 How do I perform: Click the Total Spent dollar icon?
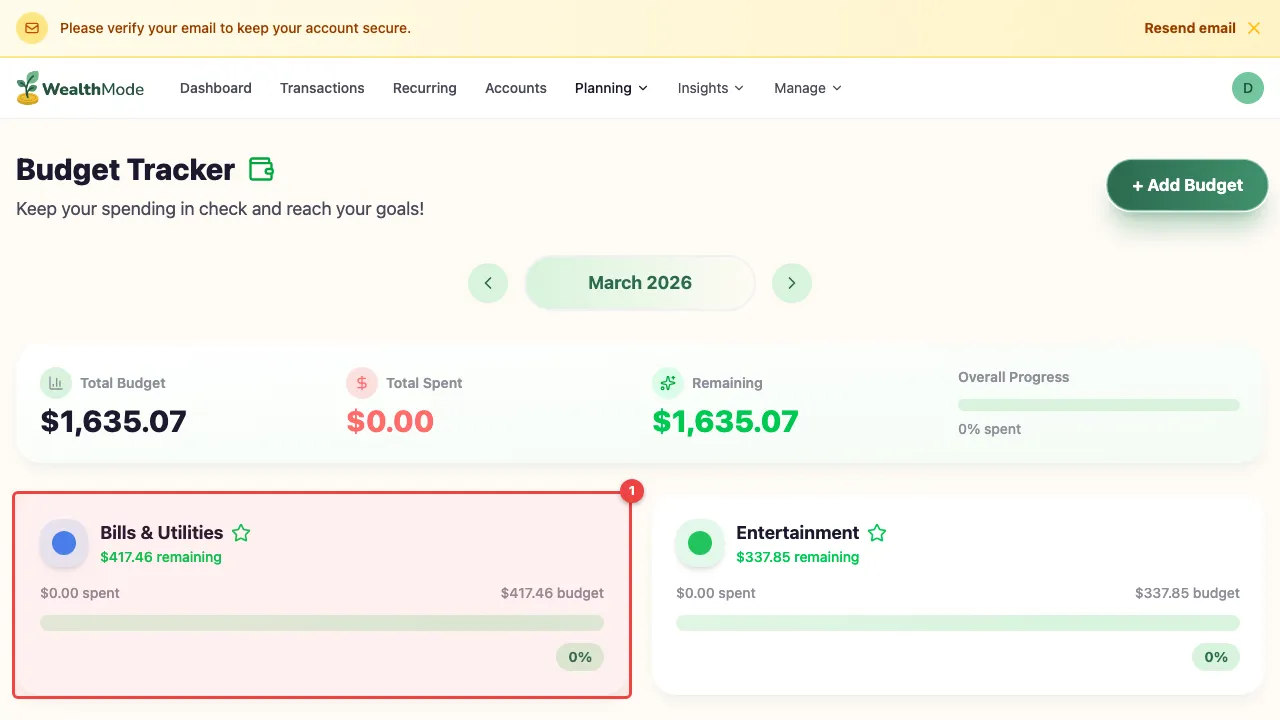tap(361, 383)
